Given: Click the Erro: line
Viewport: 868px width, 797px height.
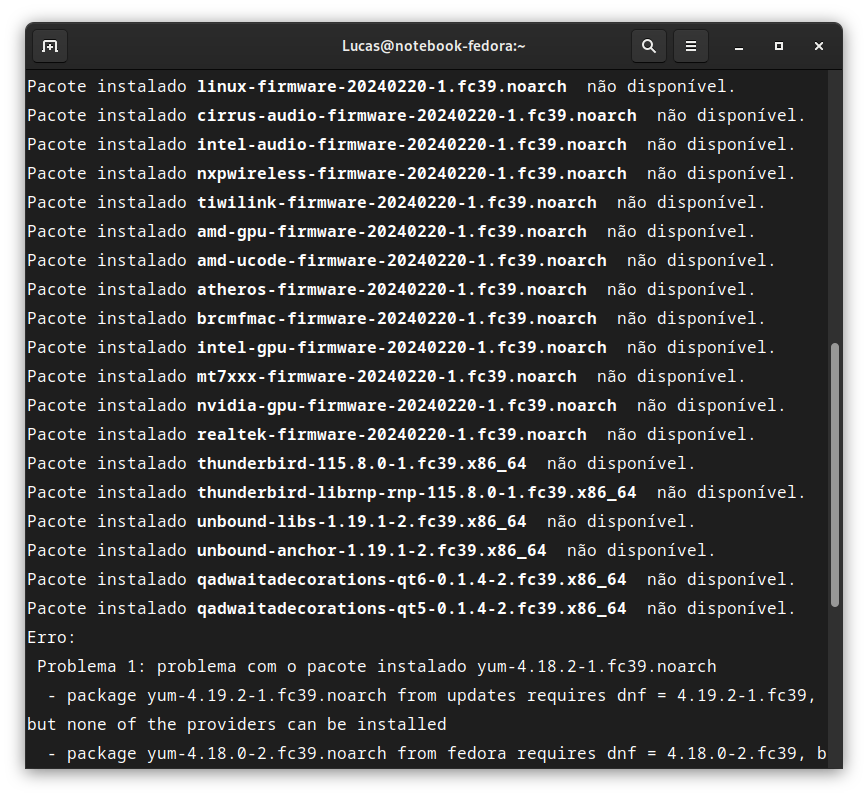Looking at the screenshot, I should 51,638.
